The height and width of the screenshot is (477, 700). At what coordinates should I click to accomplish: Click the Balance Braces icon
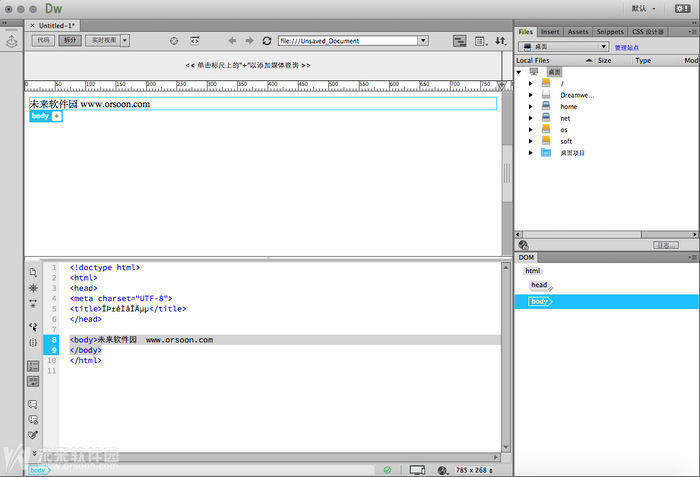coord(33,343)
